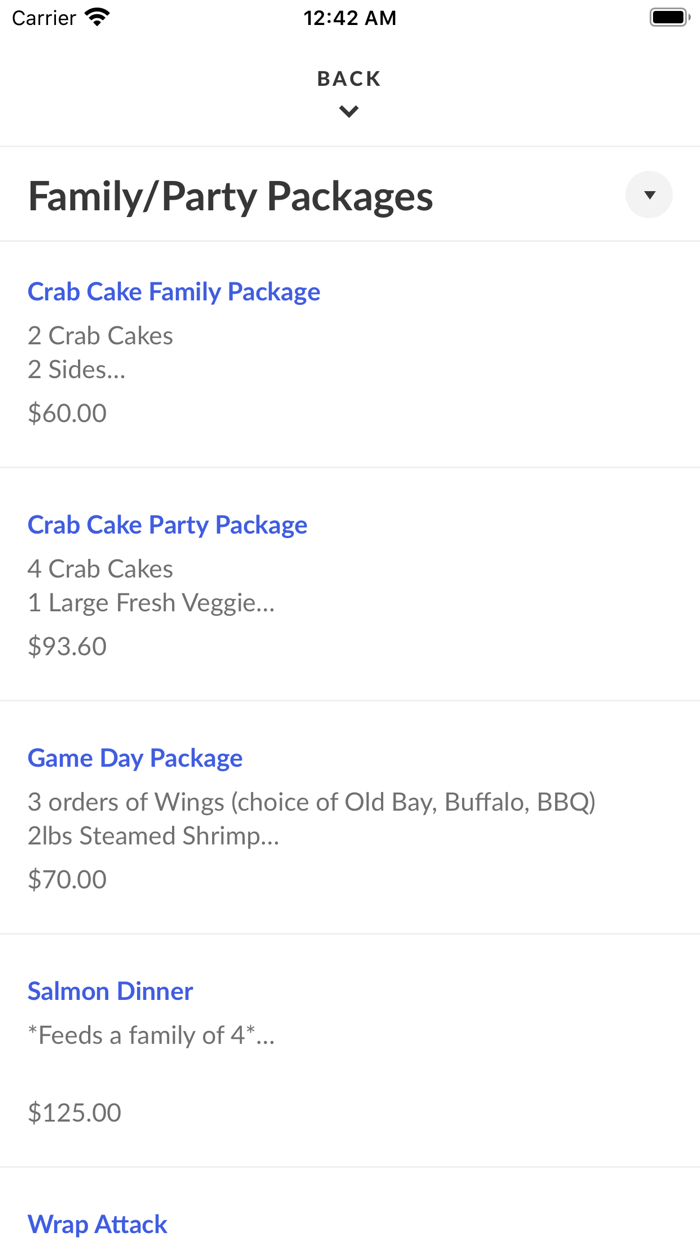The width and height of the screenshot is (700, 1244).
Task: Tap the battery icon in status bar
Action: tap(667, 18)
